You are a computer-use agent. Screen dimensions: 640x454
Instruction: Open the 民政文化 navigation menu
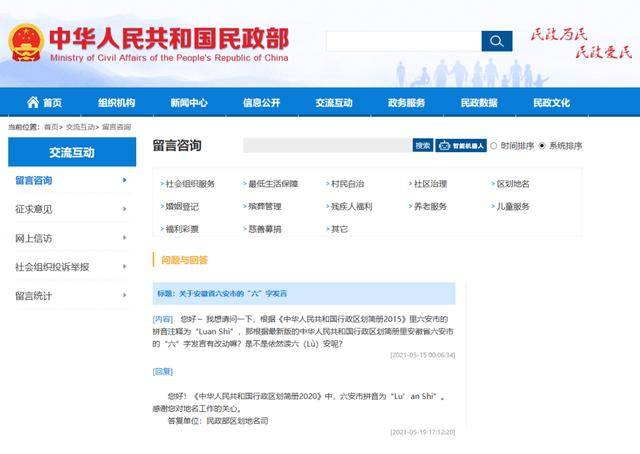pyautogui.click(x=552, y=102)
